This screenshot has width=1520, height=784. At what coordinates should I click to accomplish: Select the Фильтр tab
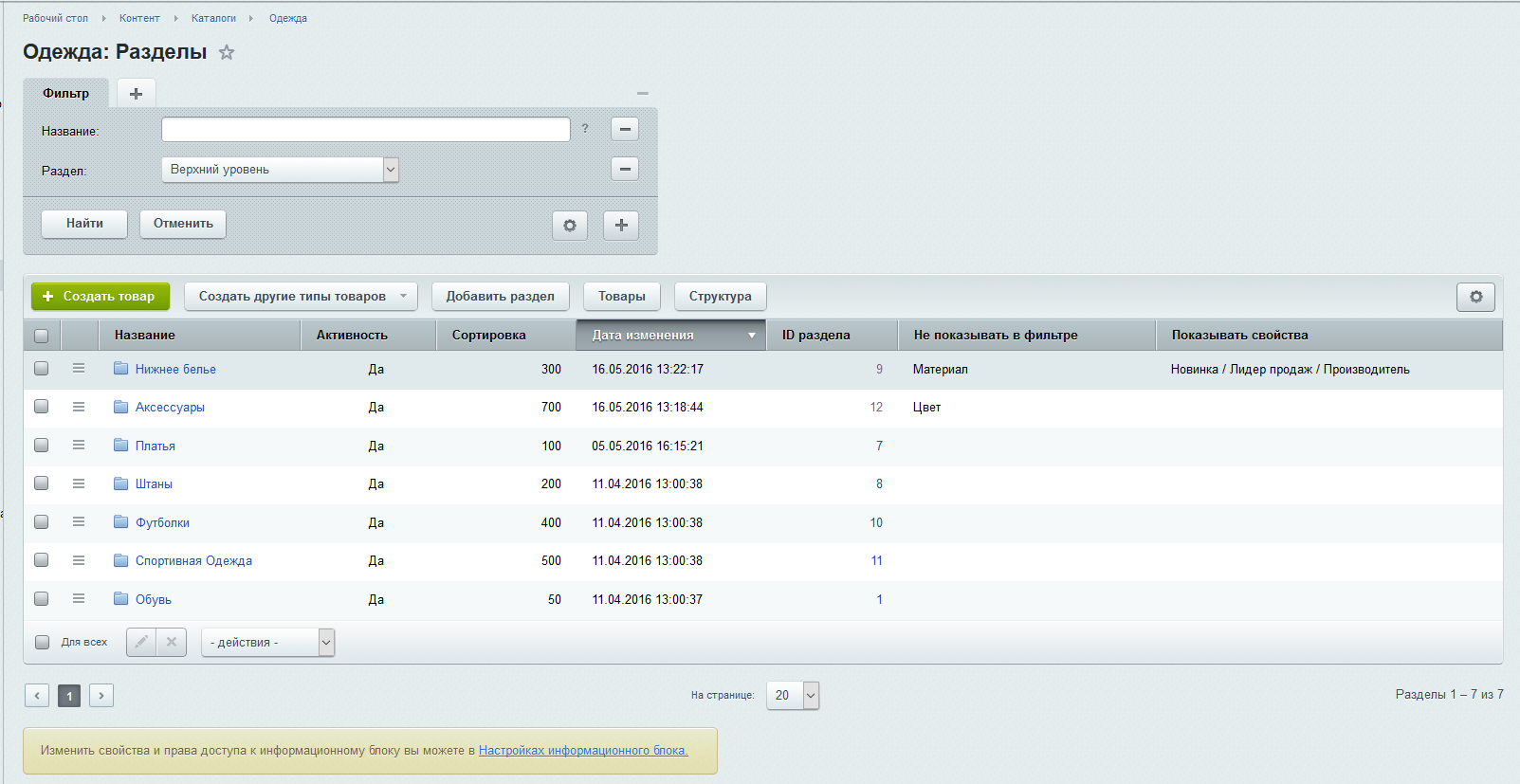(x=66, y=93)
